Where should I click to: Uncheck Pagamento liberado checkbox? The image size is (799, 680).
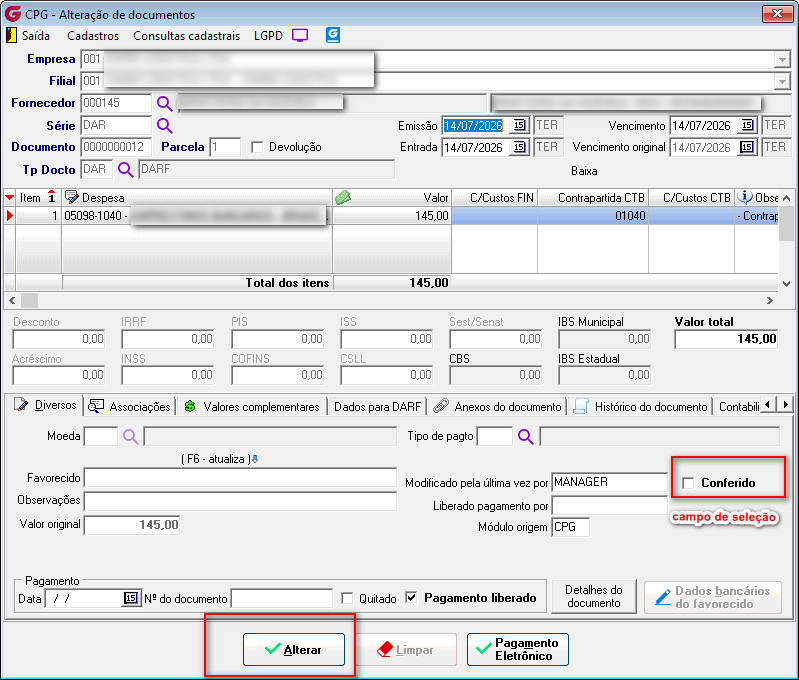(x=411, y=597)
